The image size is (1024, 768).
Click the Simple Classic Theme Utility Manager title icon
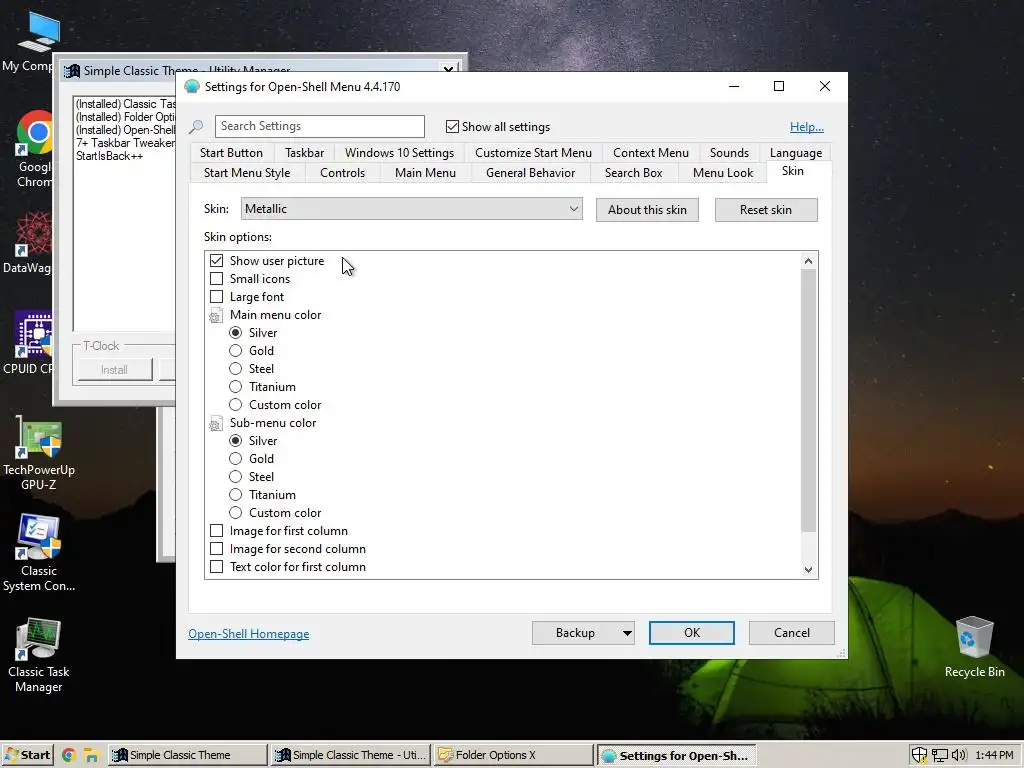coord(72,71)
